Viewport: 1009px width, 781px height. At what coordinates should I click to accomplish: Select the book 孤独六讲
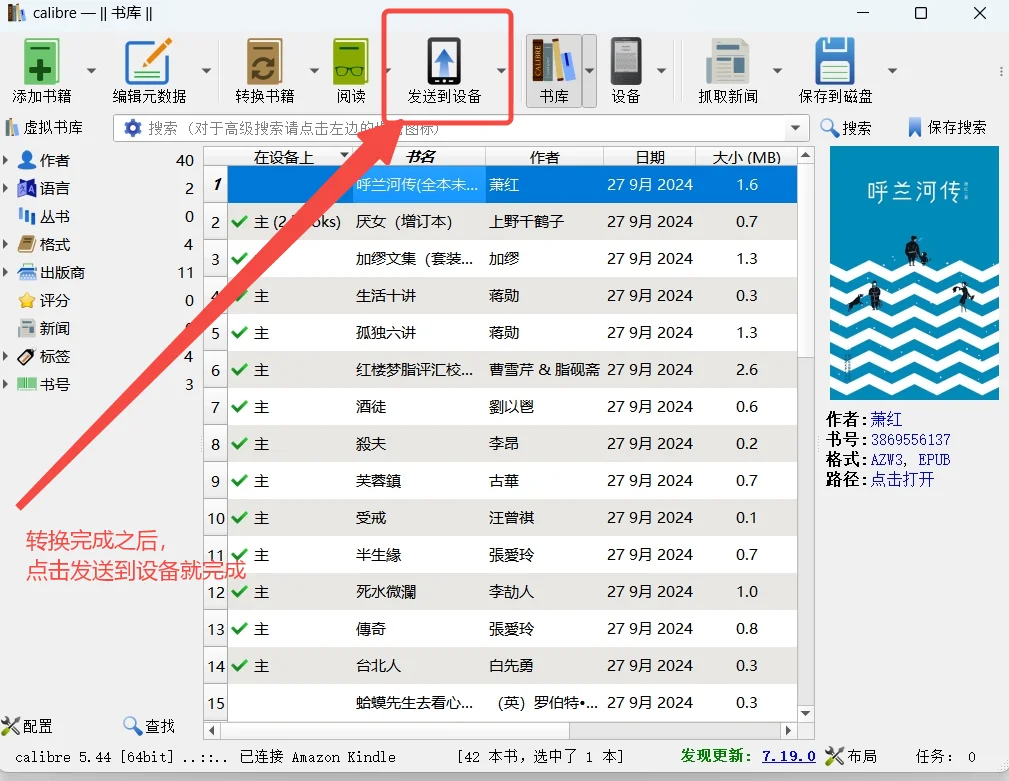385,333
